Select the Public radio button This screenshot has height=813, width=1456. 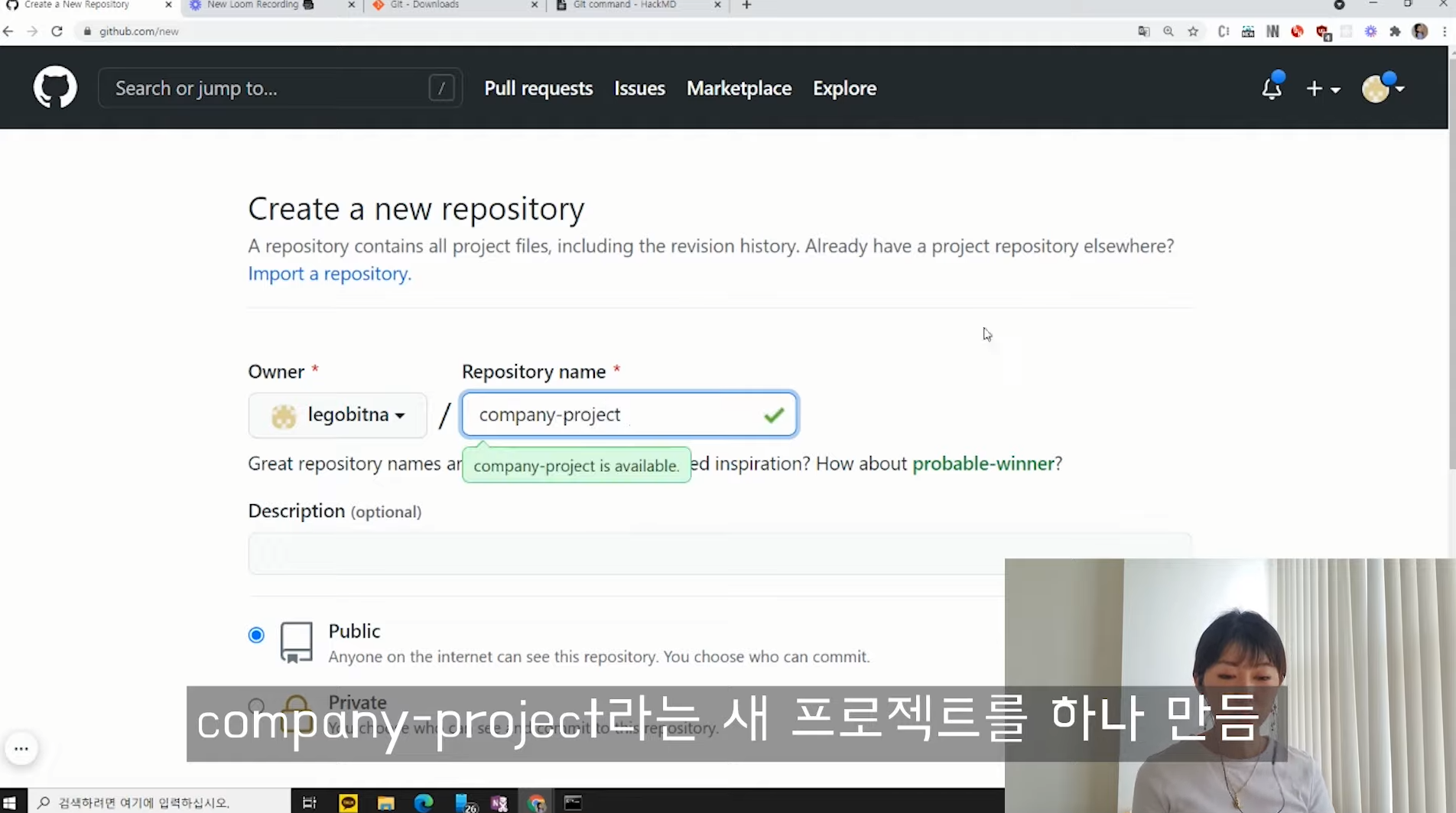[256, 635]
